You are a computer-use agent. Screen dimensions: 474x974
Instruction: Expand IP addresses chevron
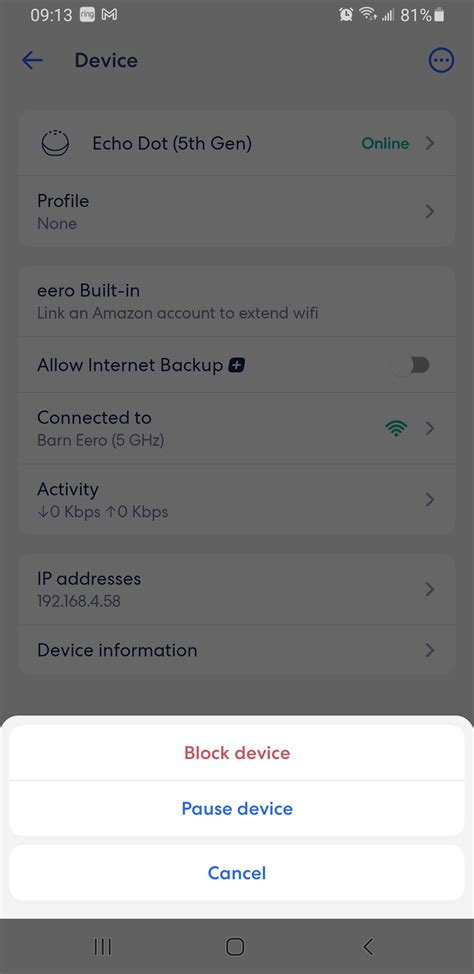coord(429,589)
